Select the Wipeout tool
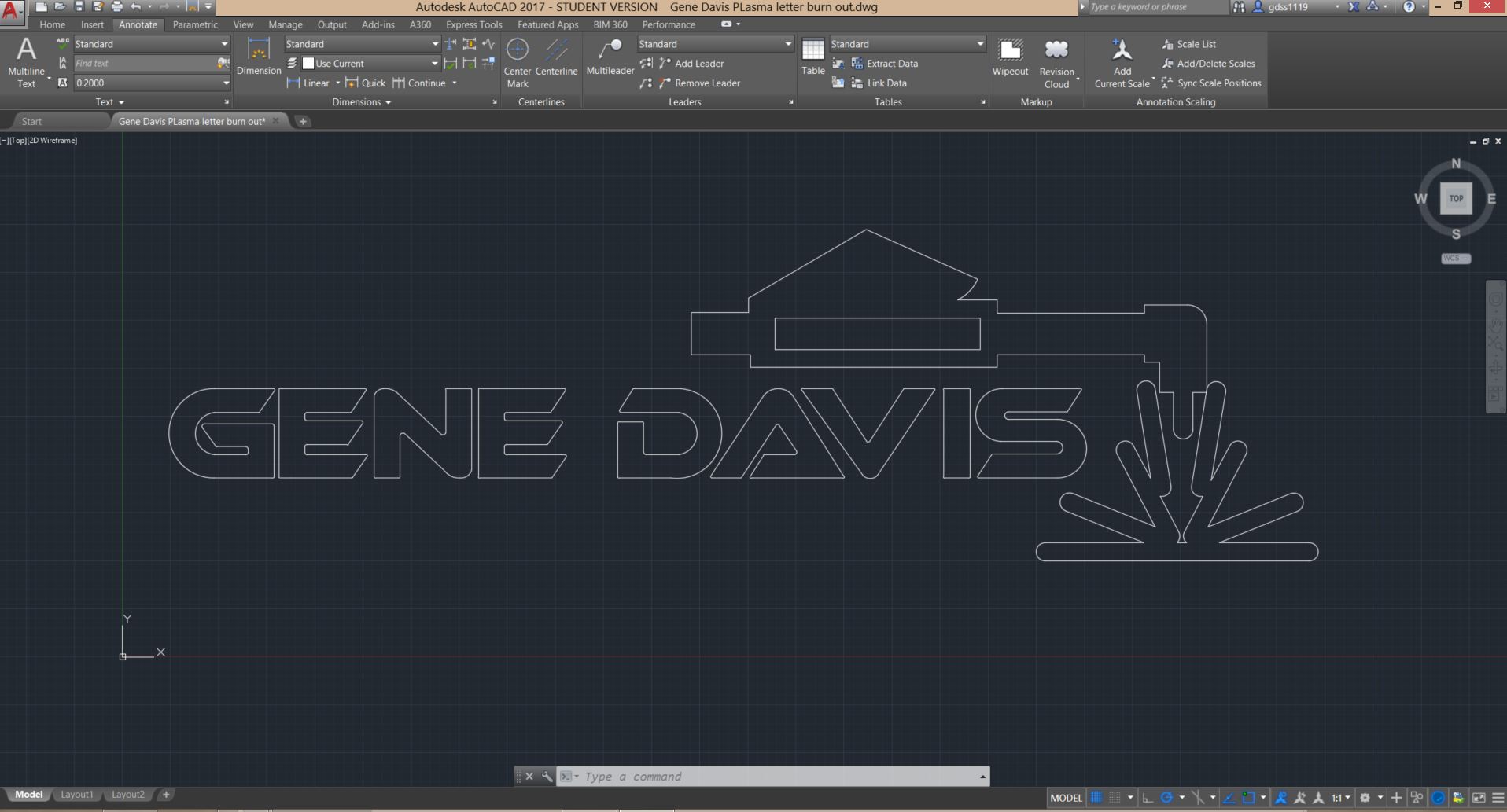 (1010, 57)
